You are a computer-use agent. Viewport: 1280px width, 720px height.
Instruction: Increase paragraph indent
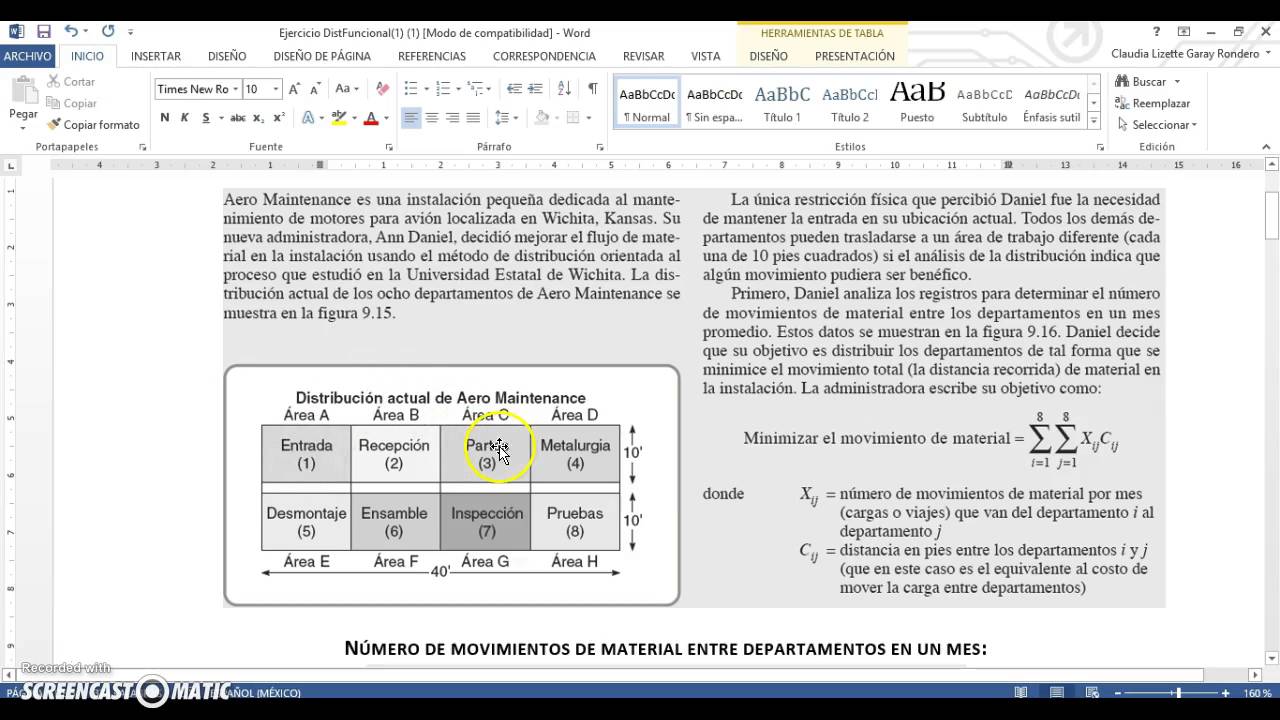point(536,89)
